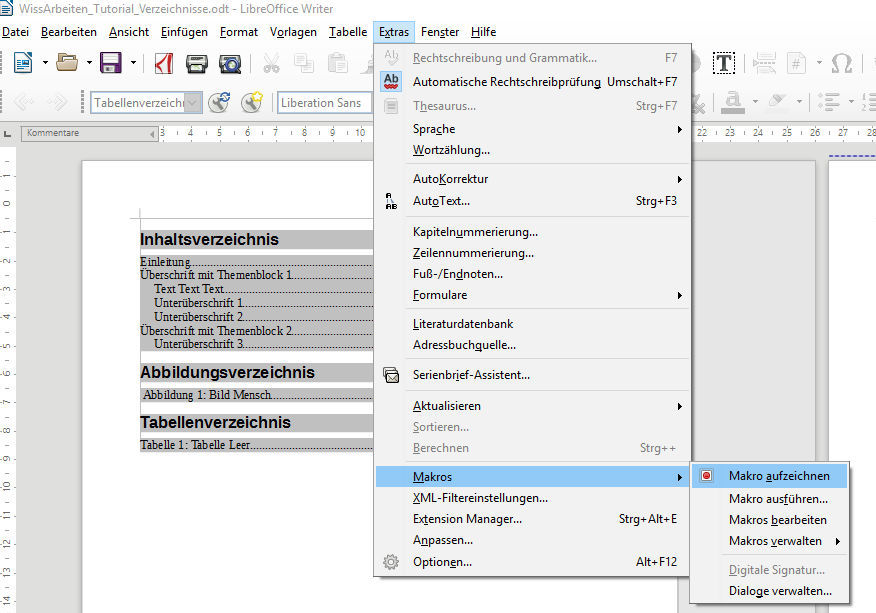
Task: Choose Anpassen... from the Extras menu
Action: pos(533,540)
